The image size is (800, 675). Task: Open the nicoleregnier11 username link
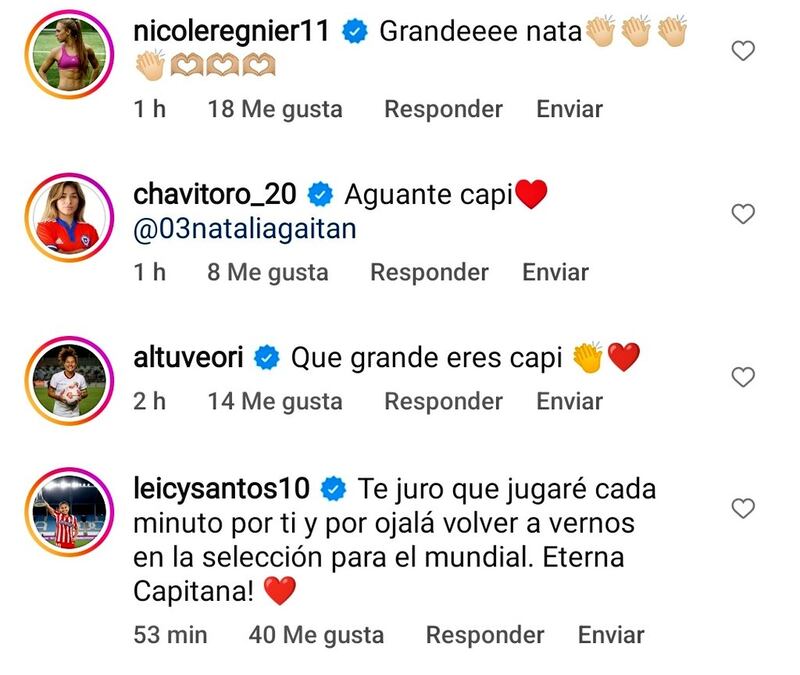[231, 31]
